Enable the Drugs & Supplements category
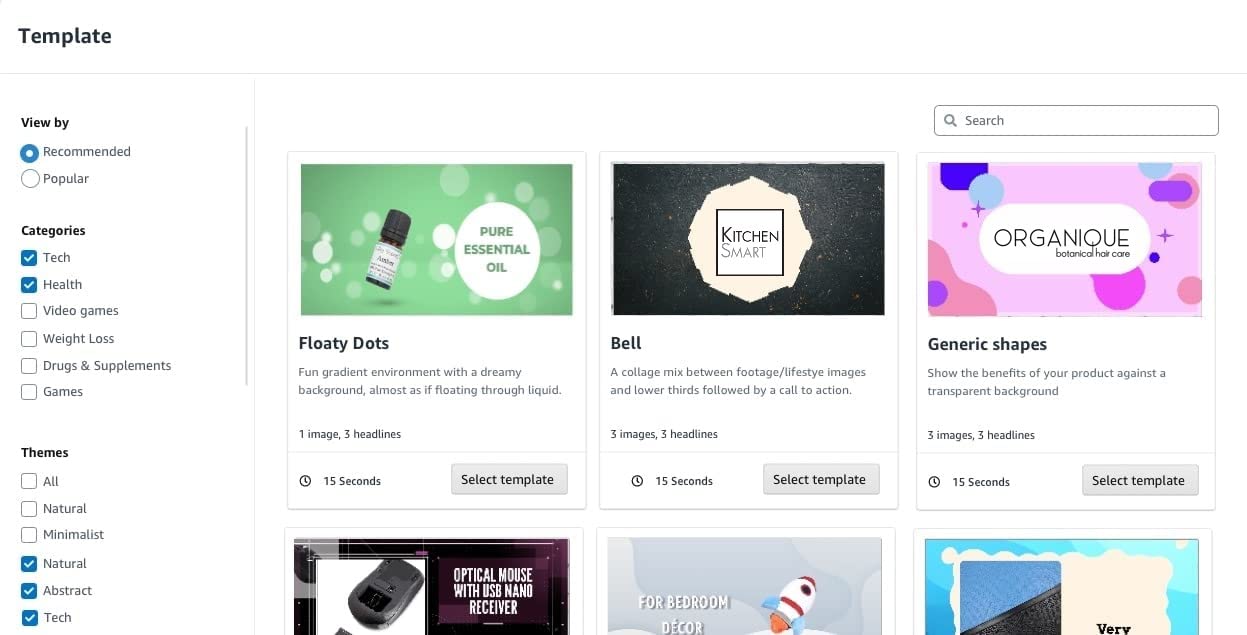The height and width of the screenshot is (635, 1247). [x=28, y=365]
